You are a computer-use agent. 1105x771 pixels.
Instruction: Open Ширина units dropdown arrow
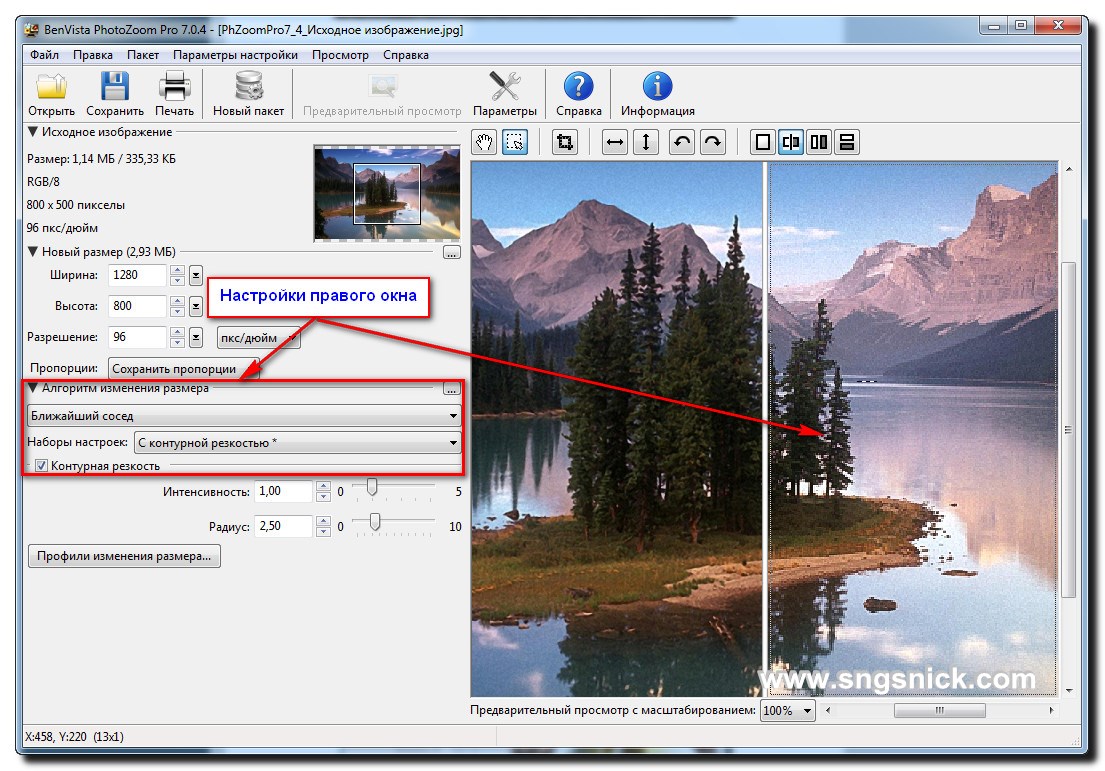(196, 275)
